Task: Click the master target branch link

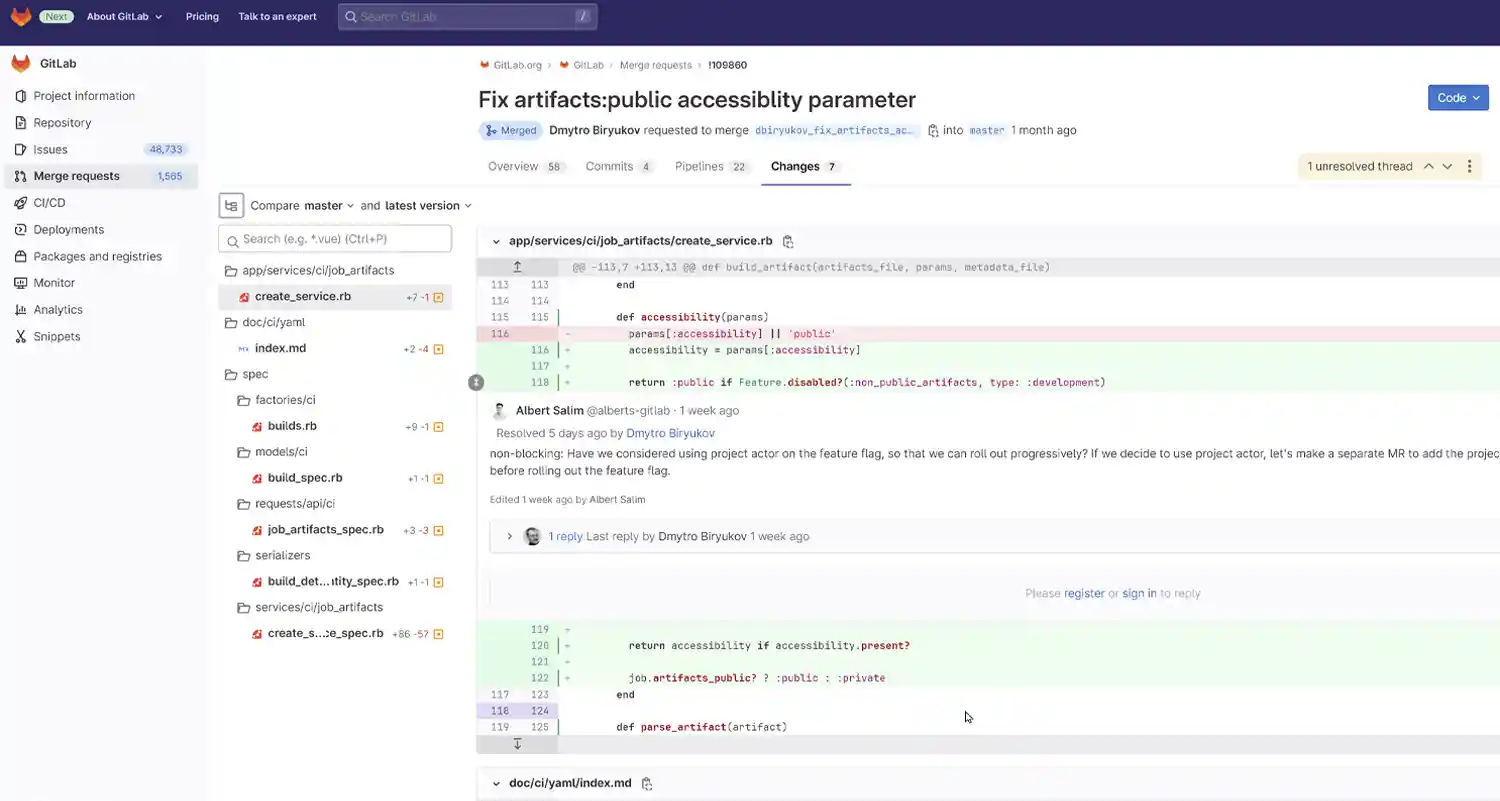Action: (x=986, y=130)
